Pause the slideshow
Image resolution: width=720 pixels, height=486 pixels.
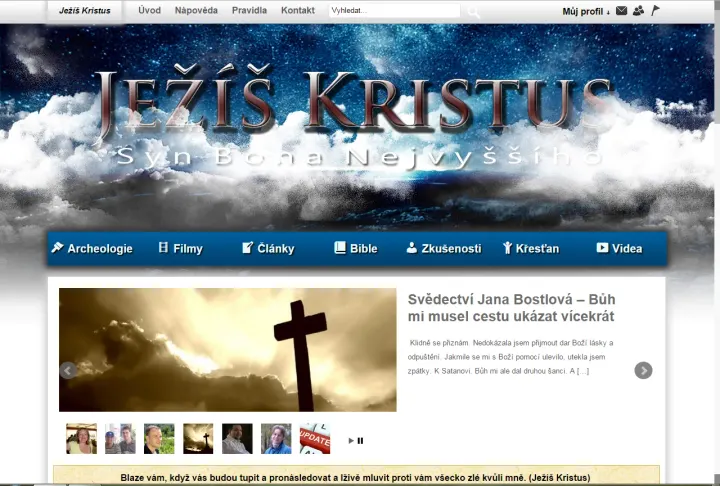coord(360,441)
